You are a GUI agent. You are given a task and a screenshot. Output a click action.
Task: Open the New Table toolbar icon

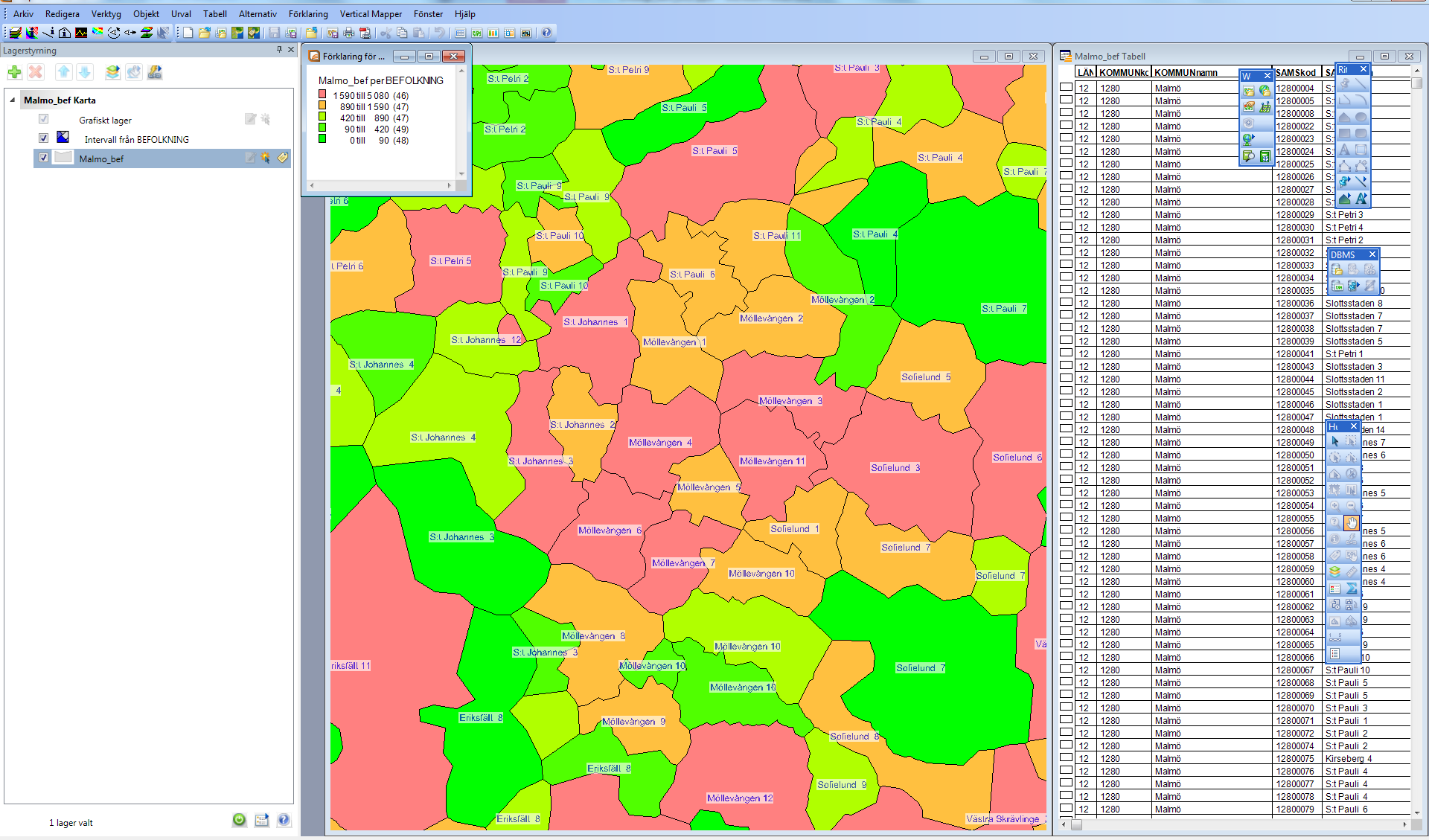[x=188, y=33]
